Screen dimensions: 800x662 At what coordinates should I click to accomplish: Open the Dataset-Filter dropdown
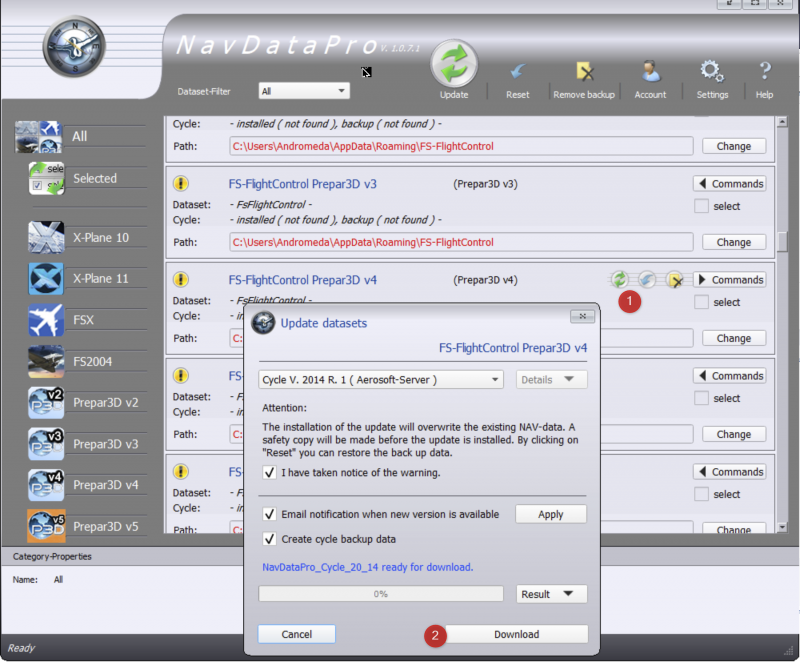[x=304, y=91]
